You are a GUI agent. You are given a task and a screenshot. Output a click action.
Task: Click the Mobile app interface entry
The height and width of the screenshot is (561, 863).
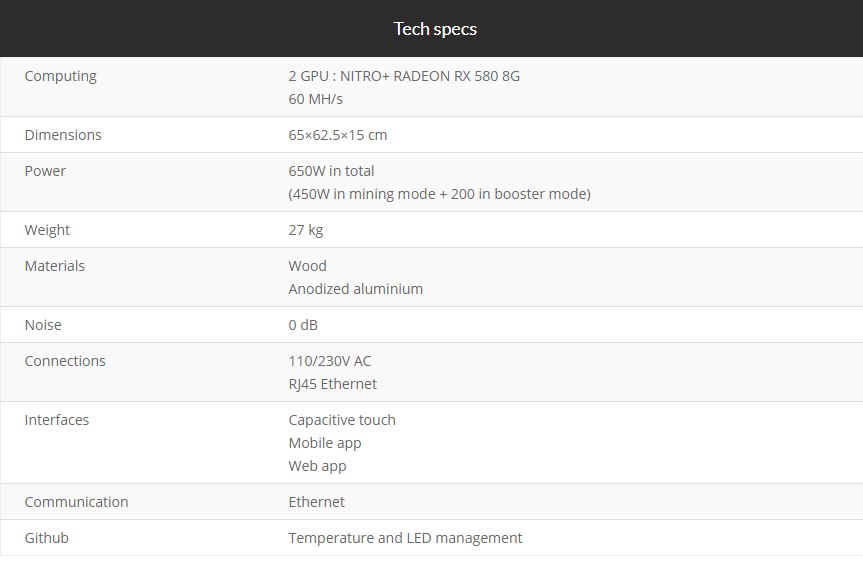tap(325, 443)
